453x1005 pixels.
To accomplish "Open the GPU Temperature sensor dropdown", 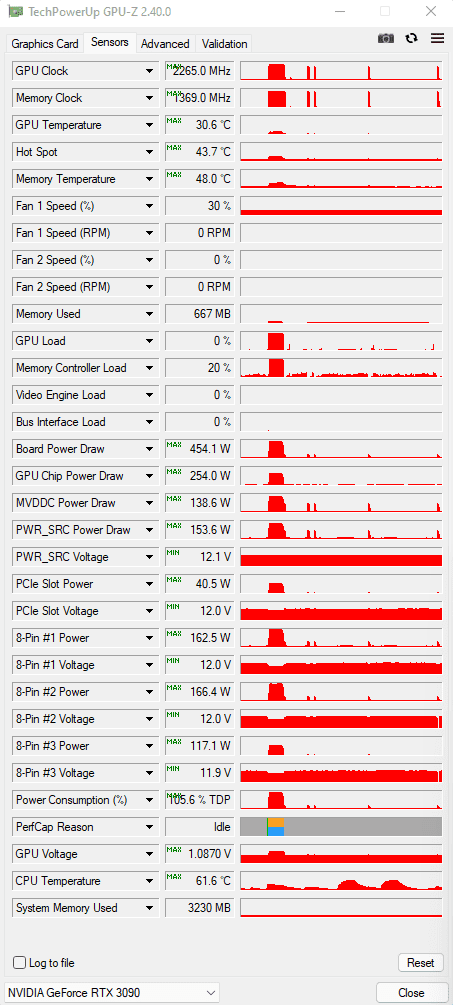I will [x=149, y=125].
